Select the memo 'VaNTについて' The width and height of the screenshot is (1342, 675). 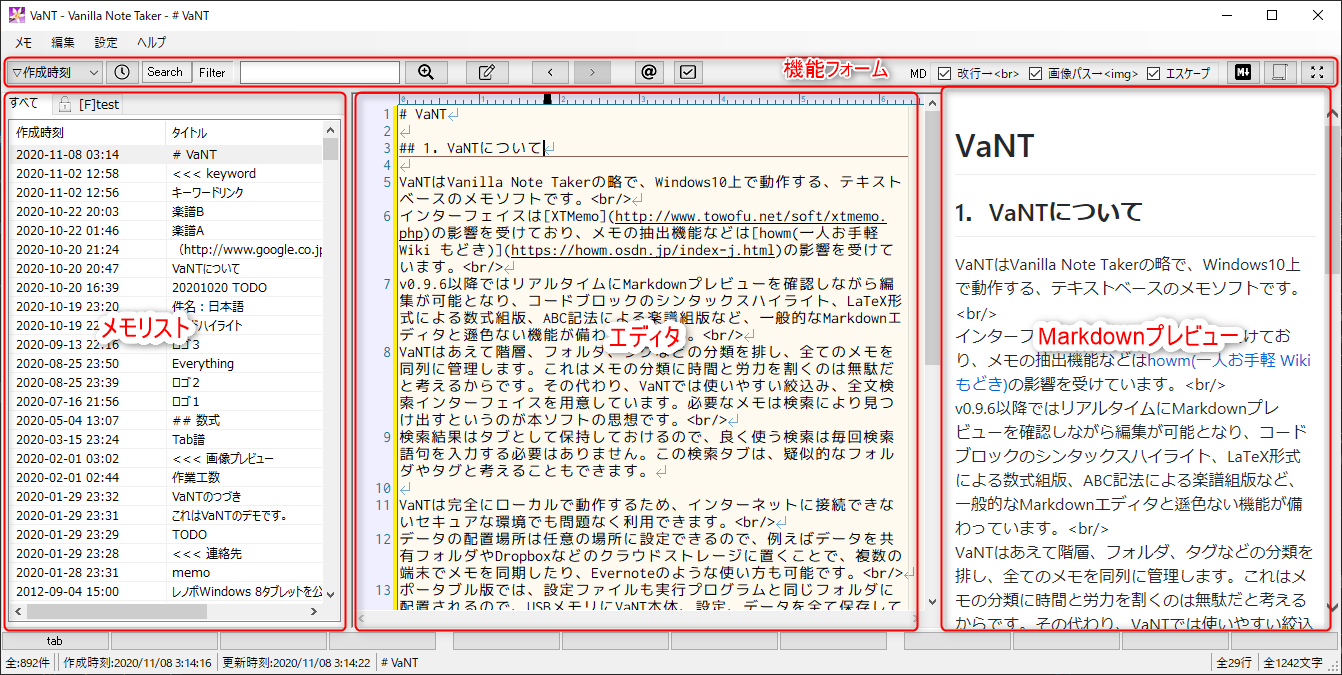point(166,268)
